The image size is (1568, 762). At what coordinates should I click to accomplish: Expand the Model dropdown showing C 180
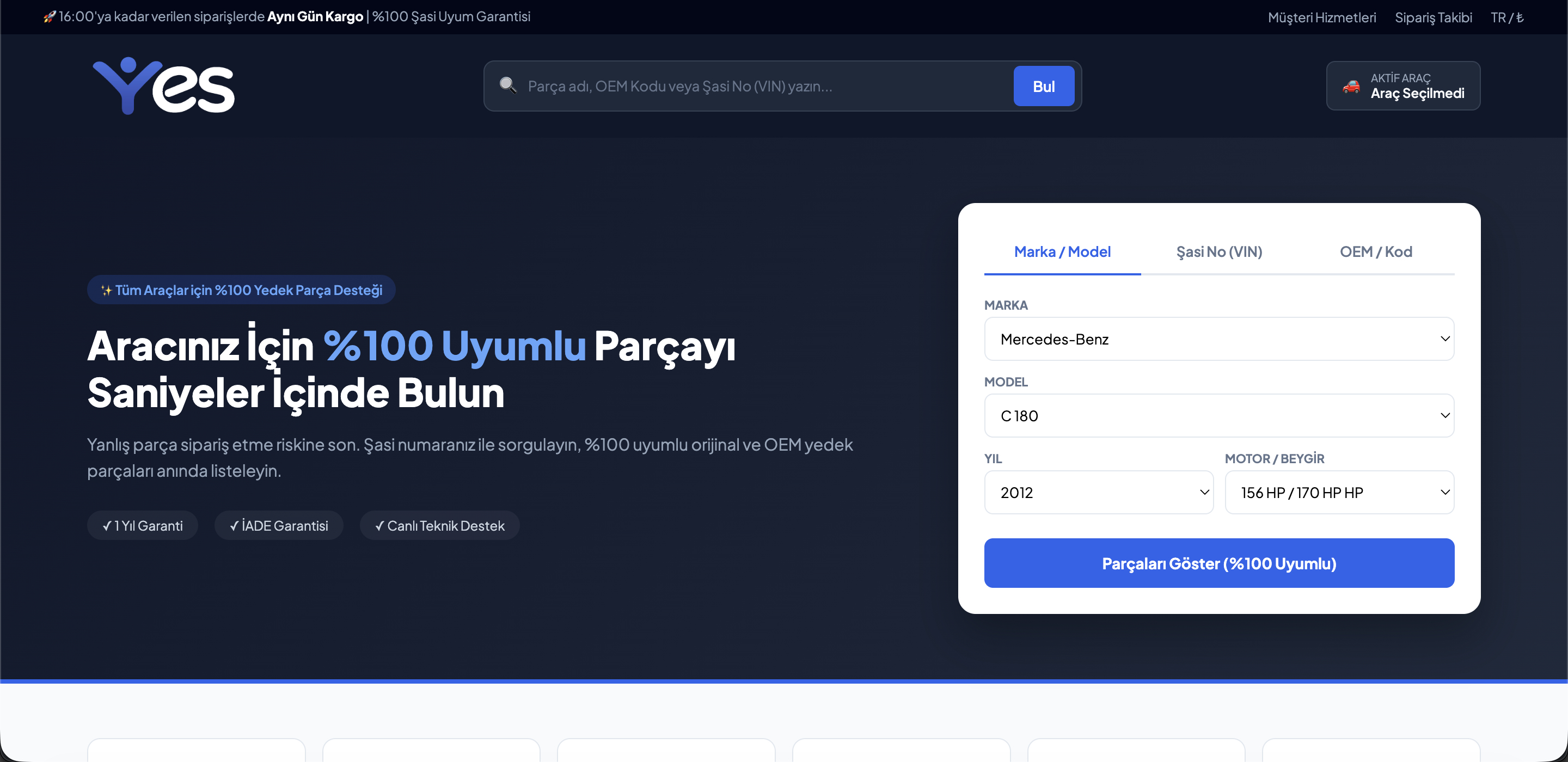[1218, 416]
